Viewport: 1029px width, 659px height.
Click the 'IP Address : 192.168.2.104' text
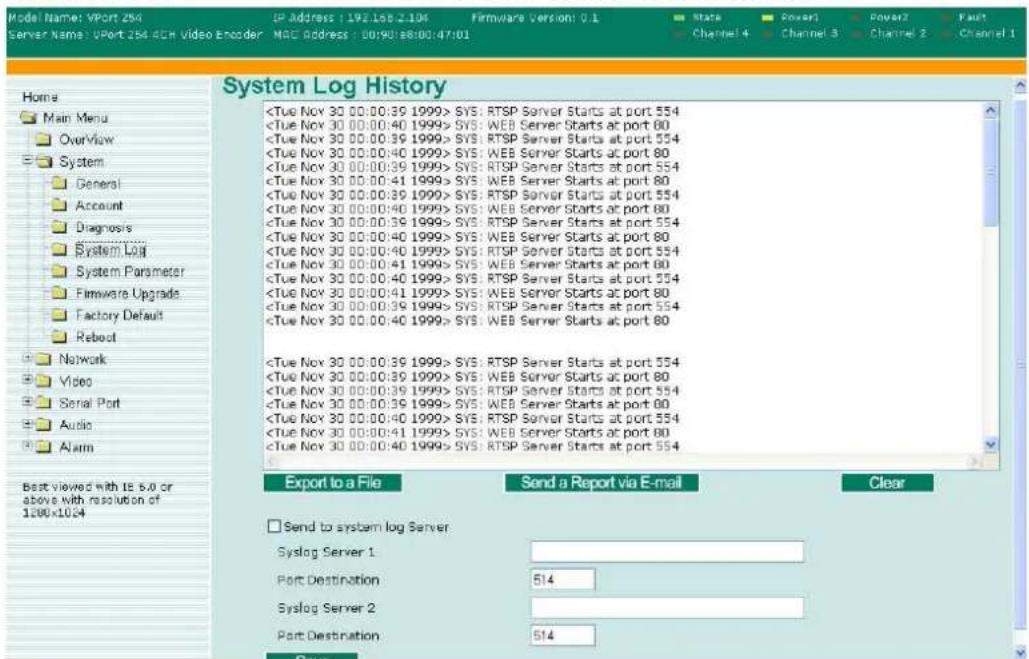click(350, 18)
